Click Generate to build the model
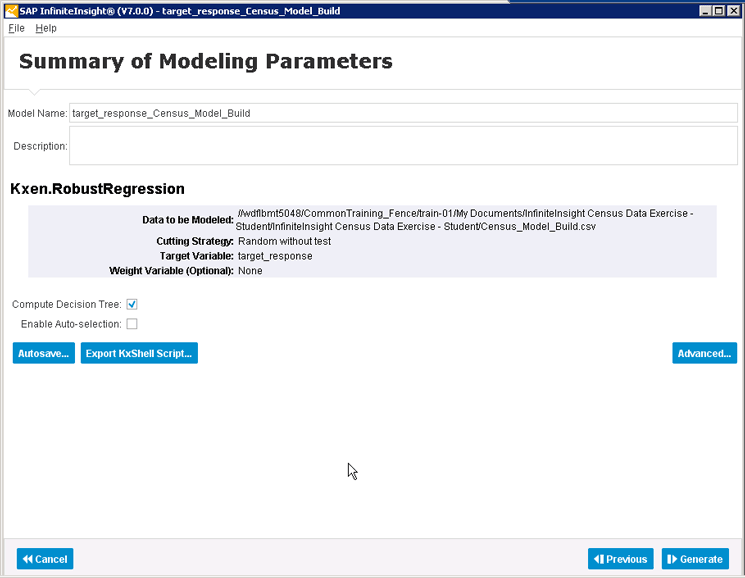This screenshot has width=745, height=578. click(x=695, y=559)
